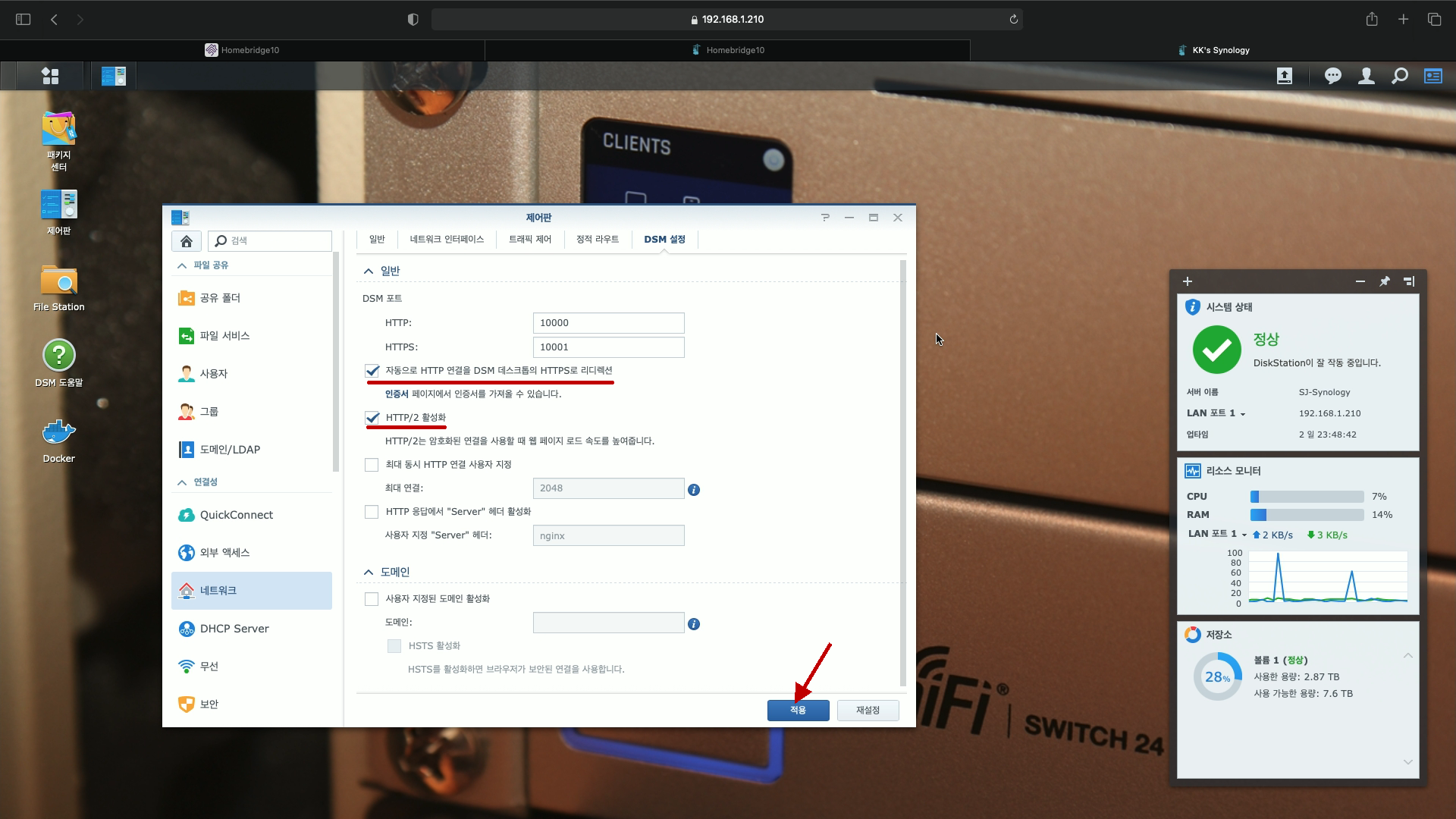Click the HTTPS port input field

tap(608, 347)
